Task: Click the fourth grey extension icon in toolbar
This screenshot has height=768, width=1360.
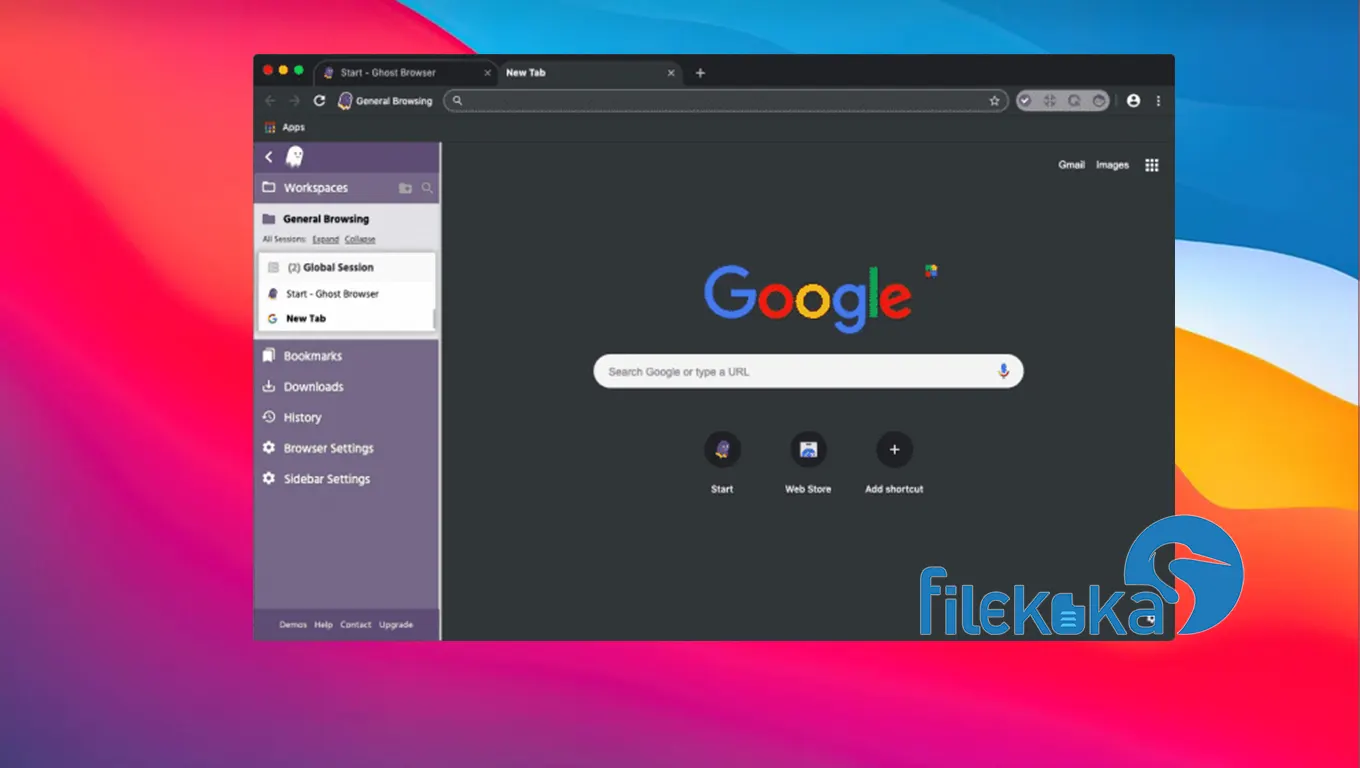Action: (x=1099, y=101)
